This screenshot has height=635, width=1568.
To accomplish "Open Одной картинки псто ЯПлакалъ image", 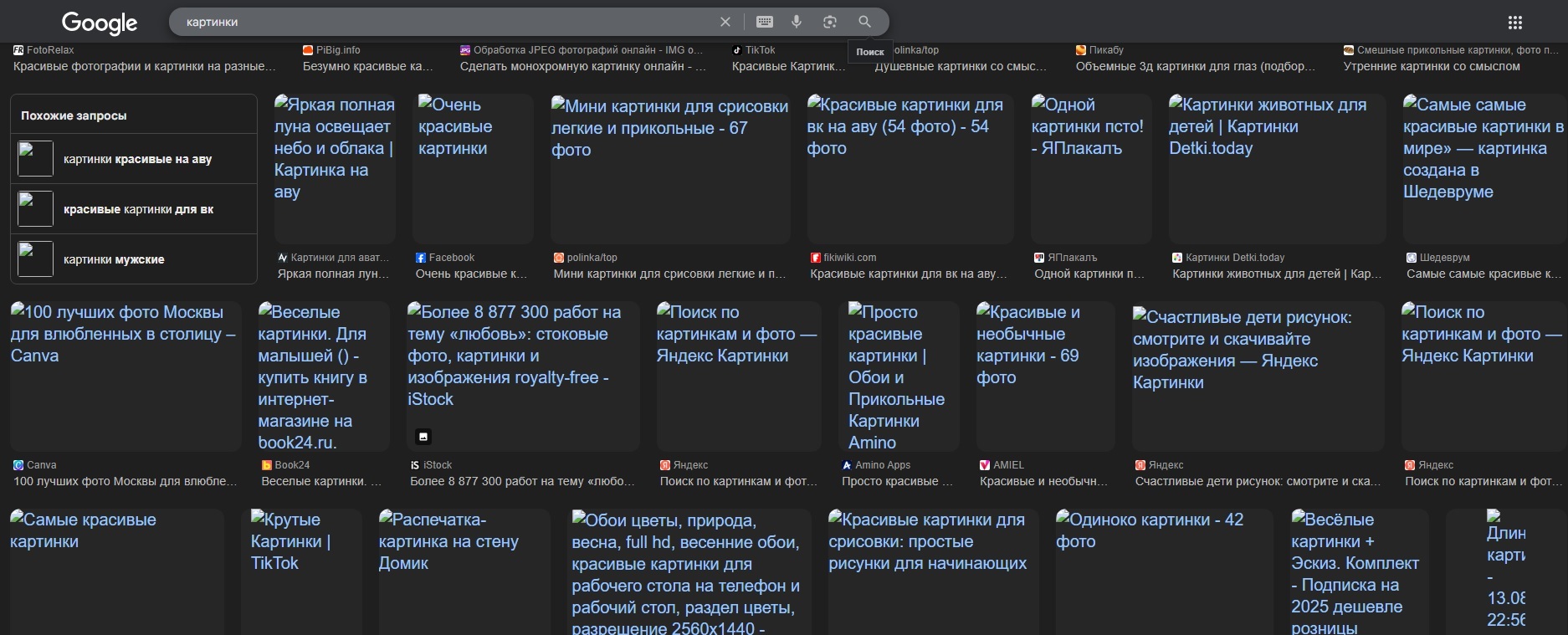I will tap(1091, 169).
